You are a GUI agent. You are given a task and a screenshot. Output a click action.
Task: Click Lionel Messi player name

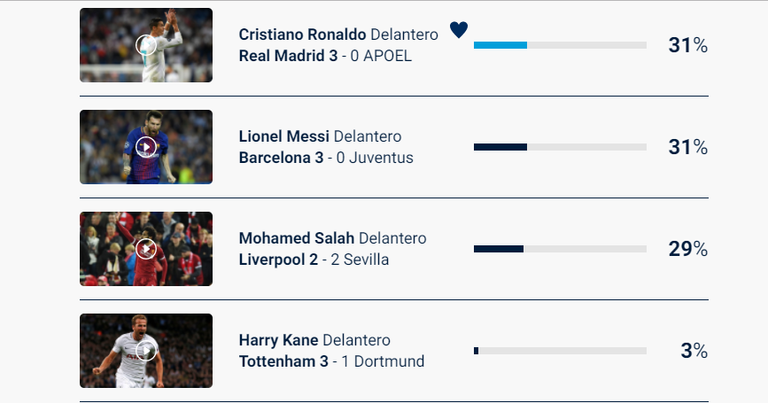pyautogui.click(x=284, y=136)
